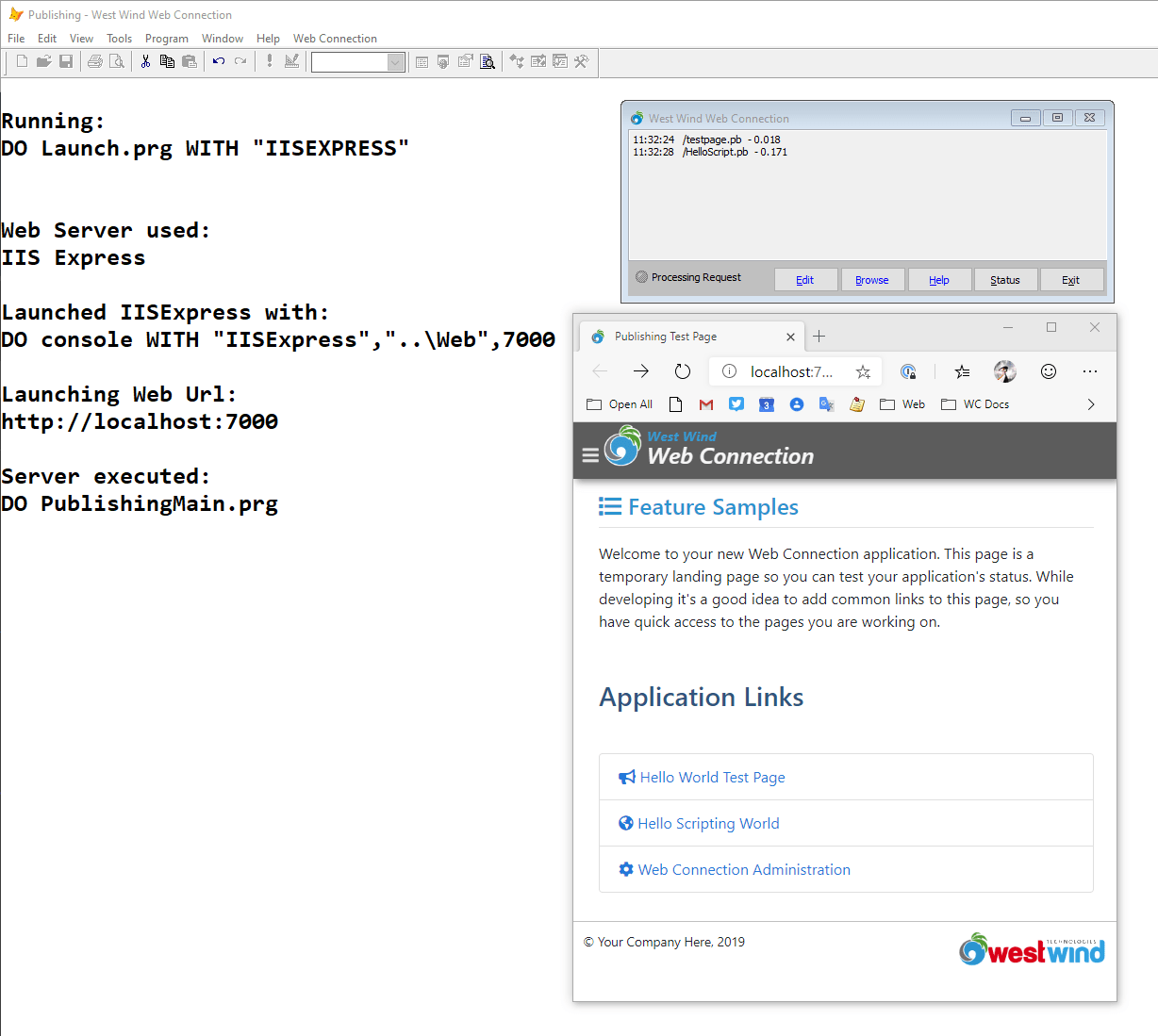Click Exit button in server window
Image resolution: width=1158 pixels, height=1036 pixels.
1071,280
